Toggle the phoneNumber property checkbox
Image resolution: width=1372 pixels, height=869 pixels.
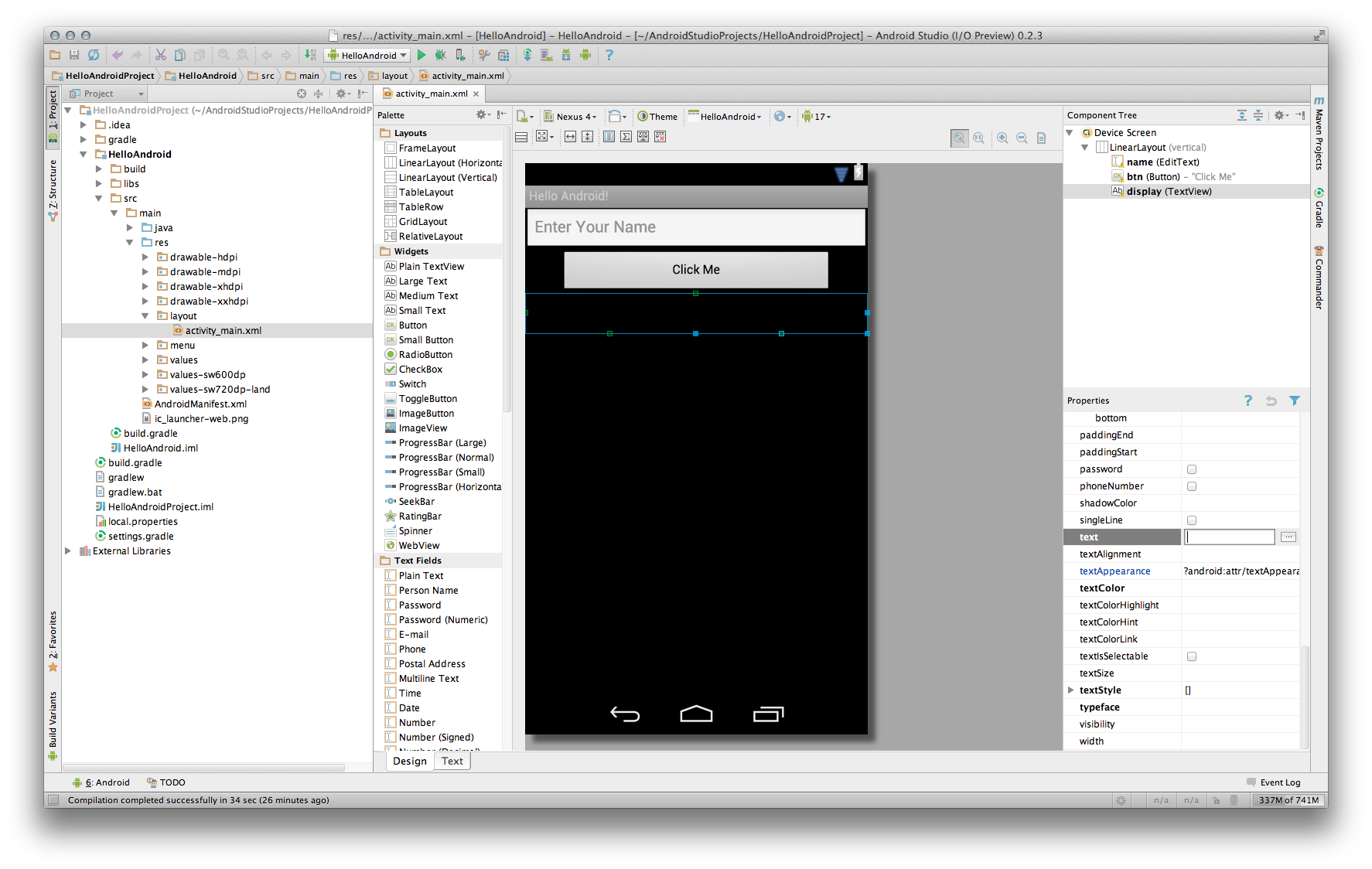click(1192, 486)
